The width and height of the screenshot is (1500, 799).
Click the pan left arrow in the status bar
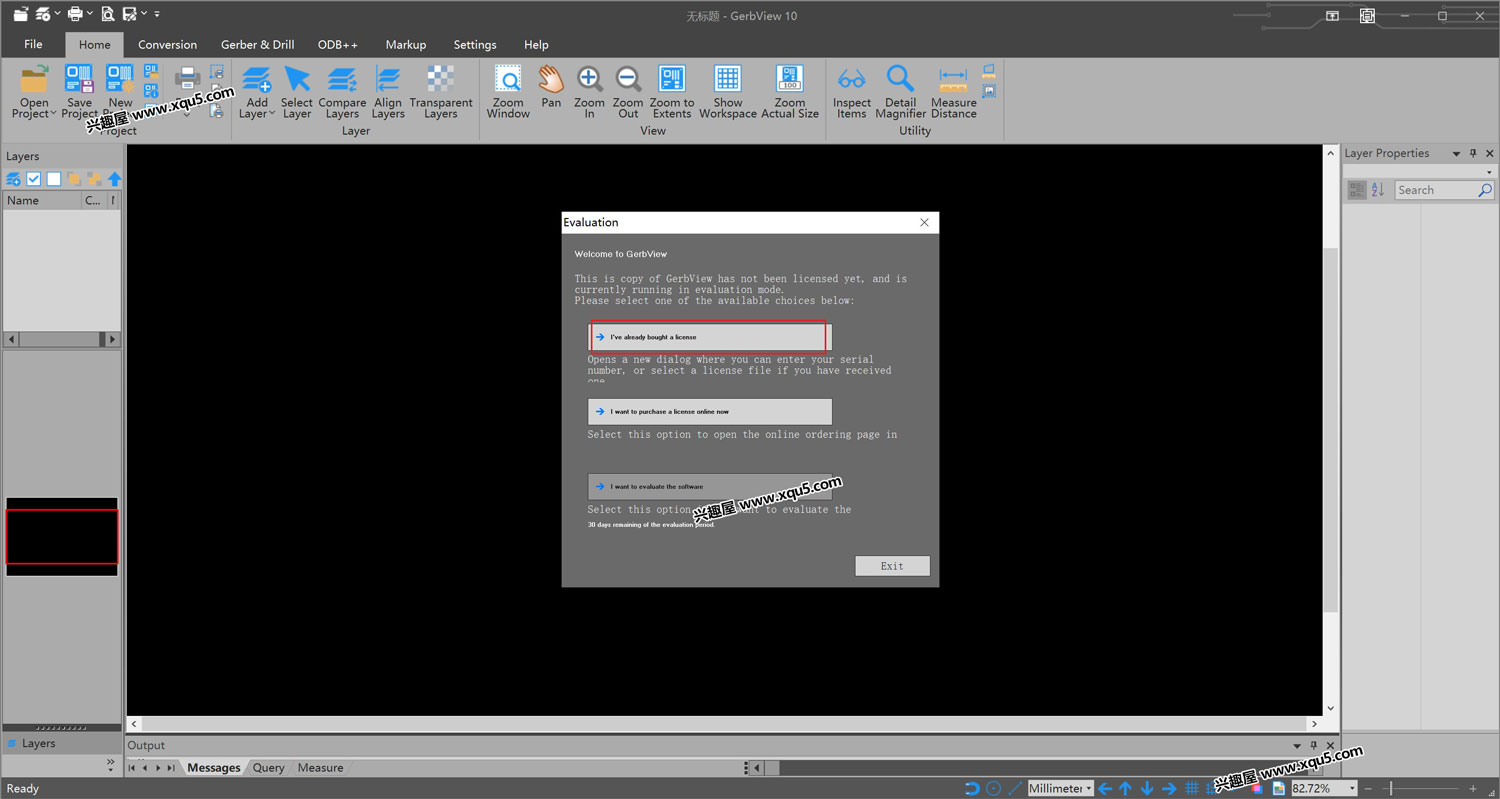point(1105,788)
